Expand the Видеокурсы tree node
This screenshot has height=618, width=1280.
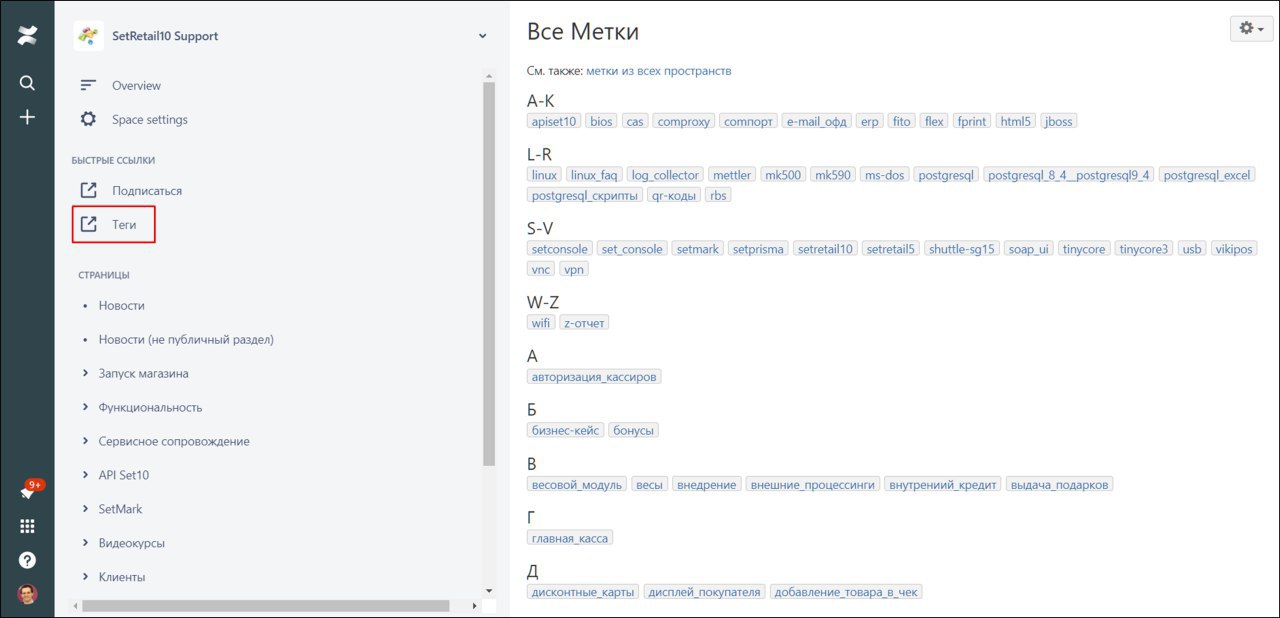(x=86, y=544)
